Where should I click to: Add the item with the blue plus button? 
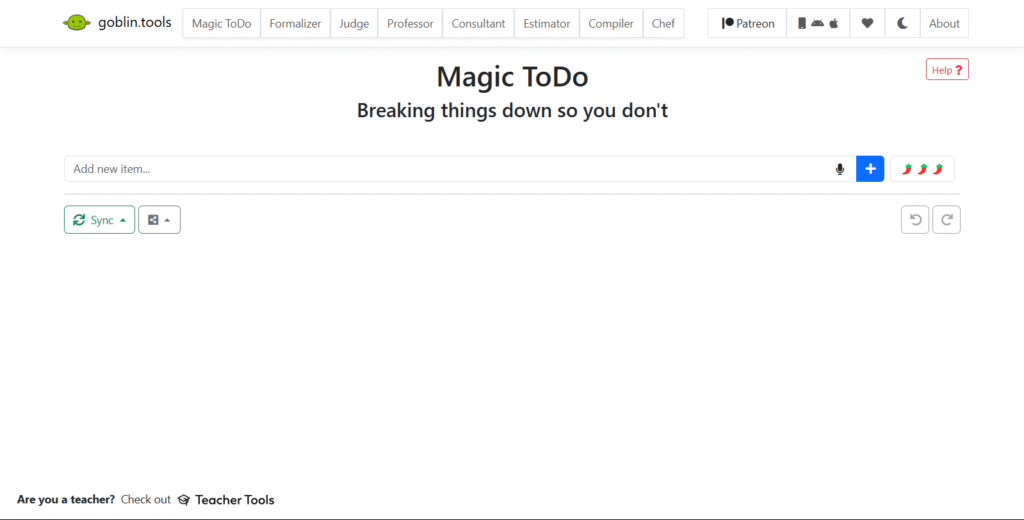coord(870,169)
